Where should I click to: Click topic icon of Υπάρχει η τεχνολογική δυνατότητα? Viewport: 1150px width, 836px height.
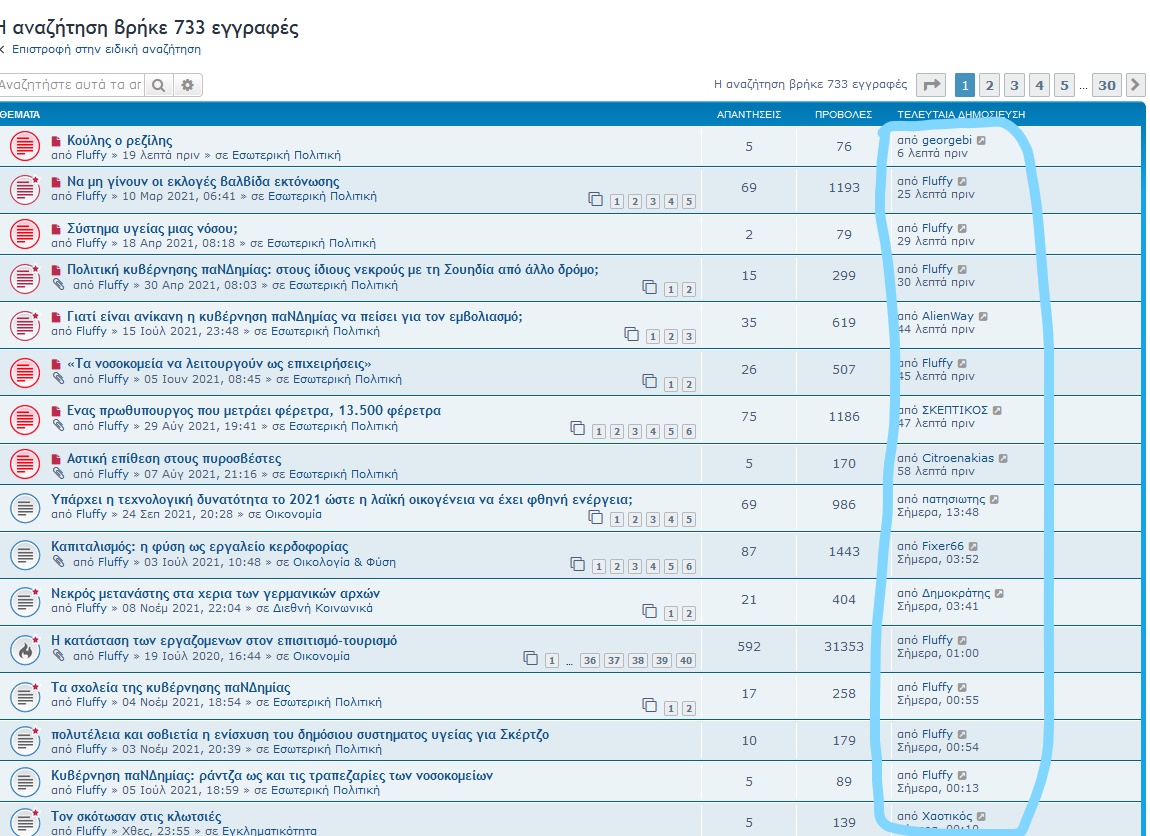24,507
